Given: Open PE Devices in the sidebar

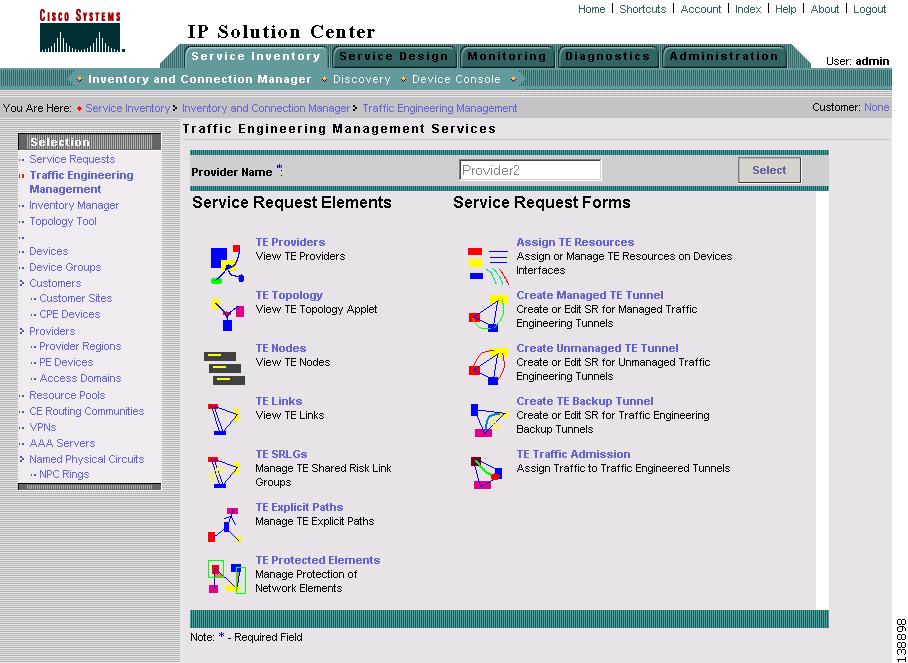Looking at the screenshot, I should click(66, 362).
